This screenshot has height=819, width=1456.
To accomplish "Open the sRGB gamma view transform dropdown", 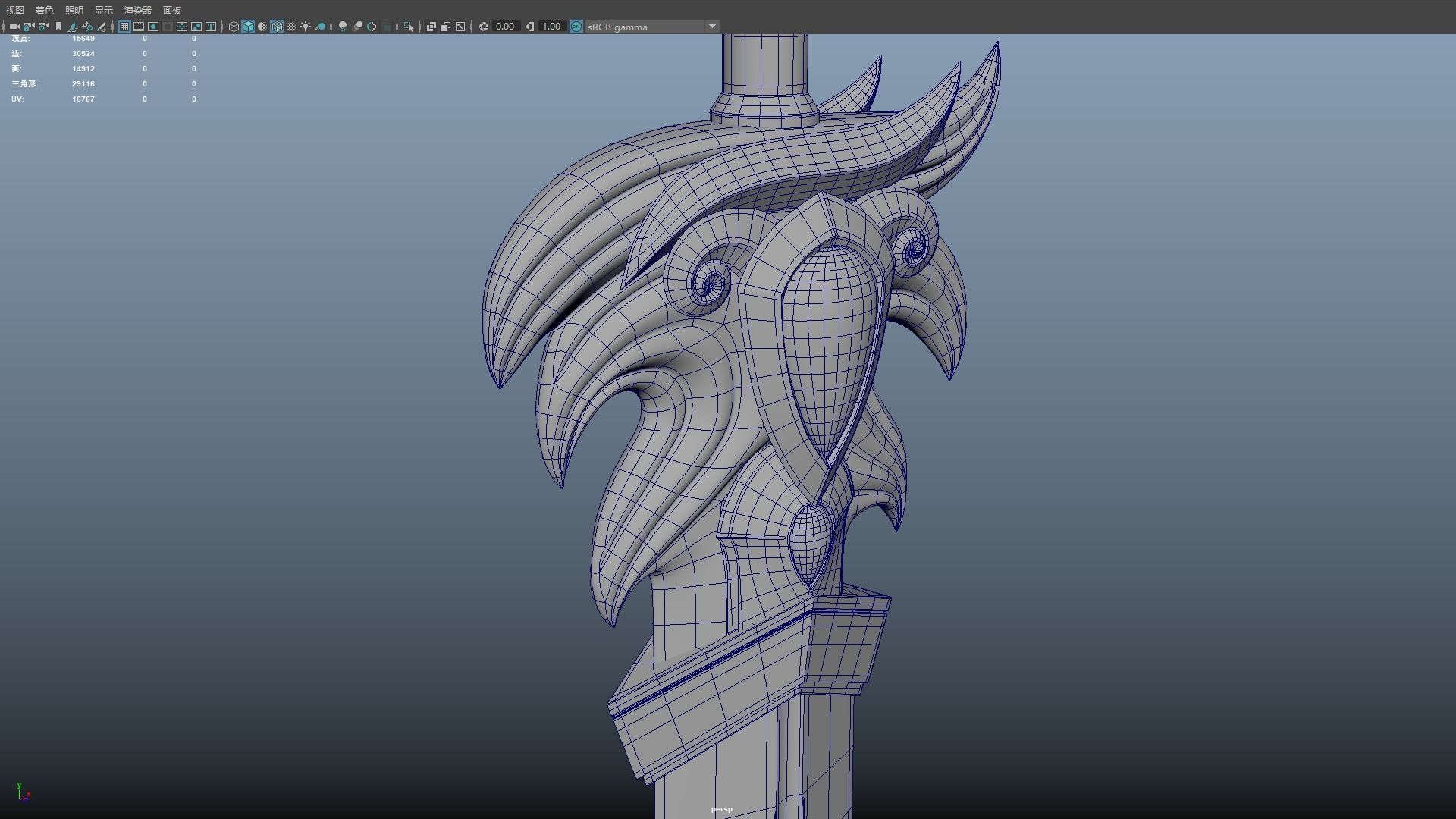I will coord(645,27).
